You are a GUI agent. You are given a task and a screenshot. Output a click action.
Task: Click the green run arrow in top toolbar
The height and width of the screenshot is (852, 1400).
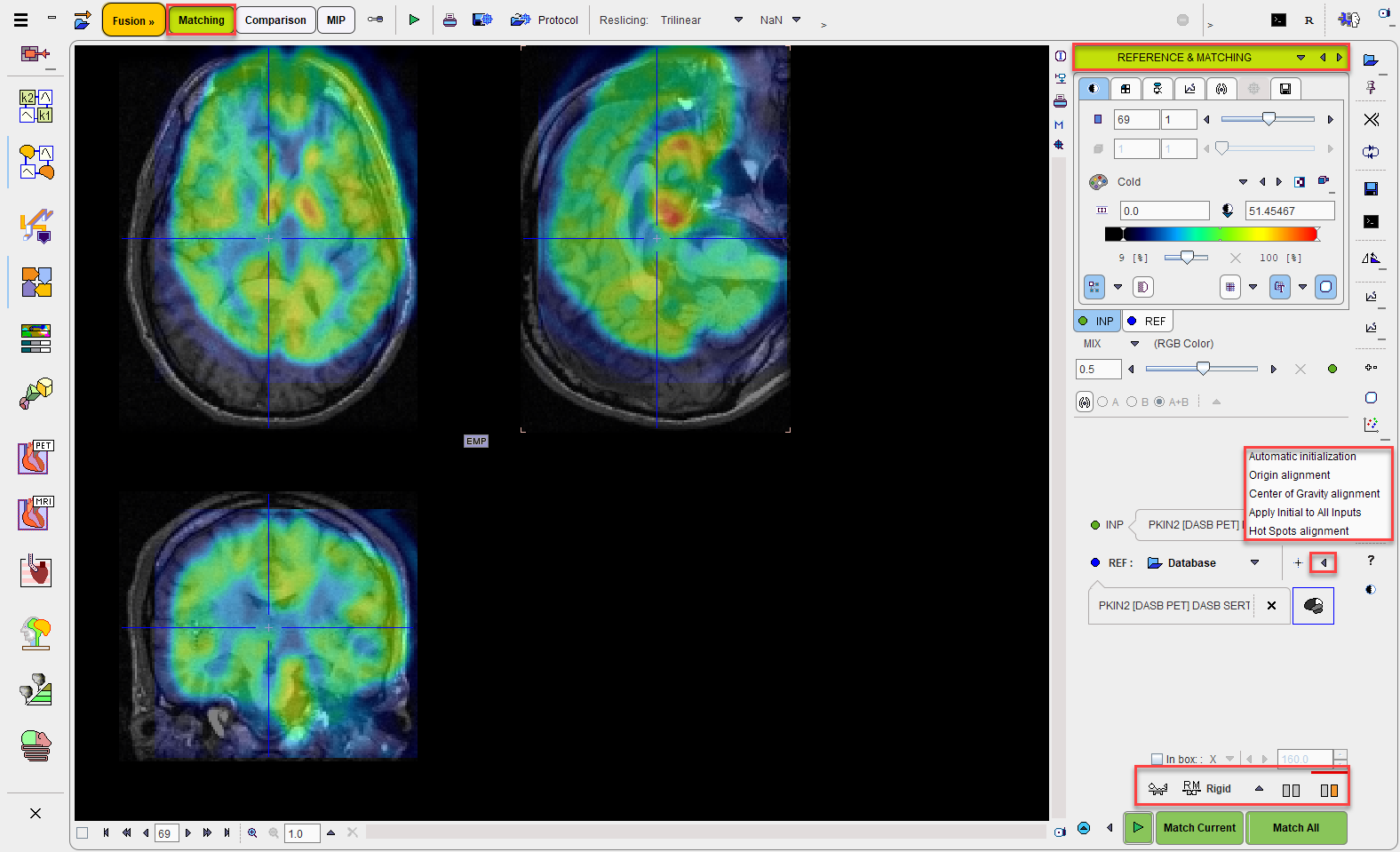pyautogui.click(x=413, y=20)
